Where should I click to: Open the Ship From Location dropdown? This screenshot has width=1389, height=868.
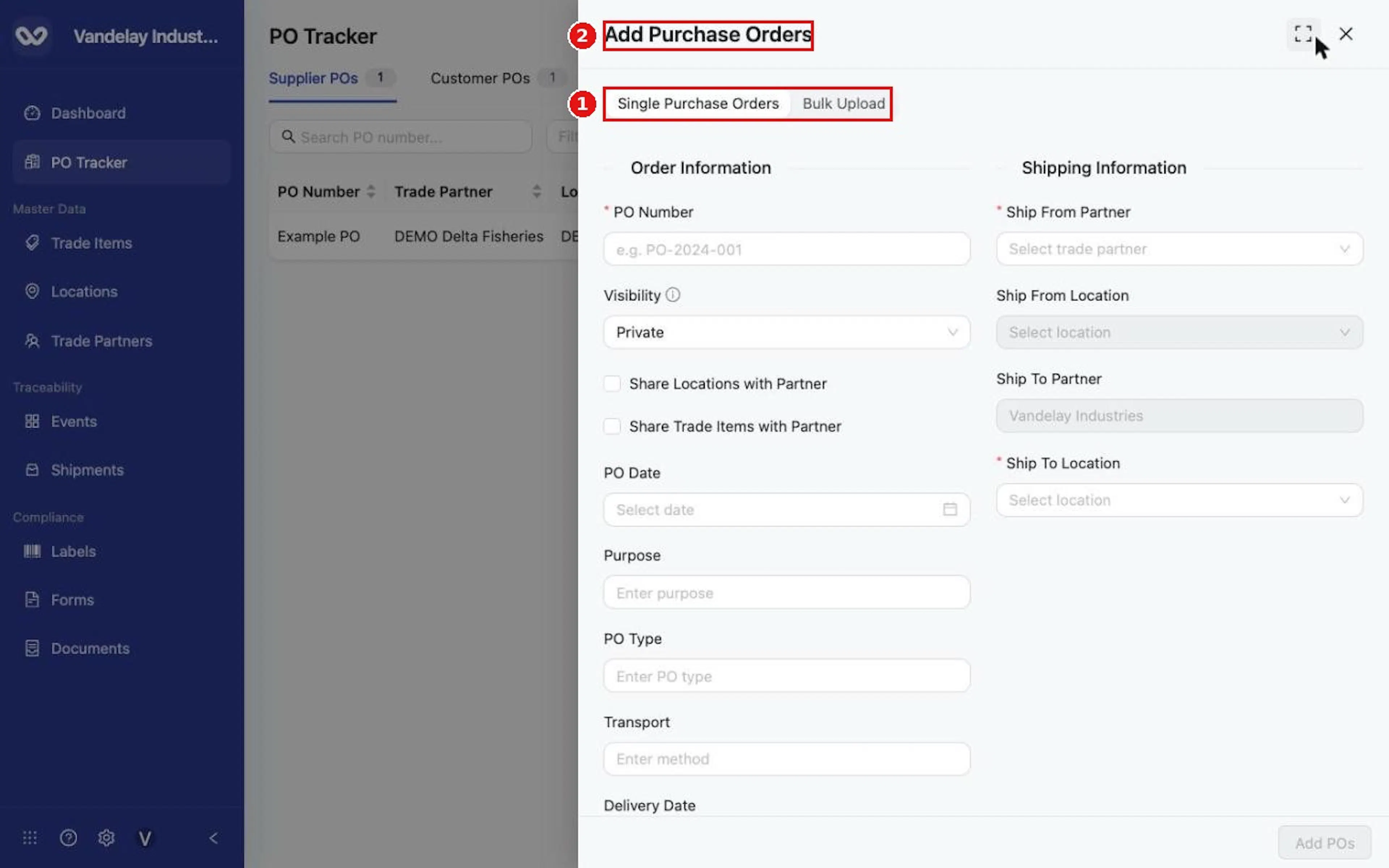tap(1179, 332)
